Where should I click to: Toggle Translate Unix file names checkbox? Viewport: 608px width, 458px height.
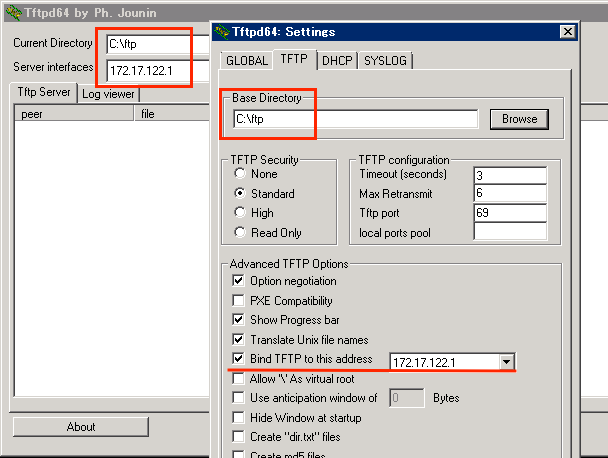click(238, 340)
